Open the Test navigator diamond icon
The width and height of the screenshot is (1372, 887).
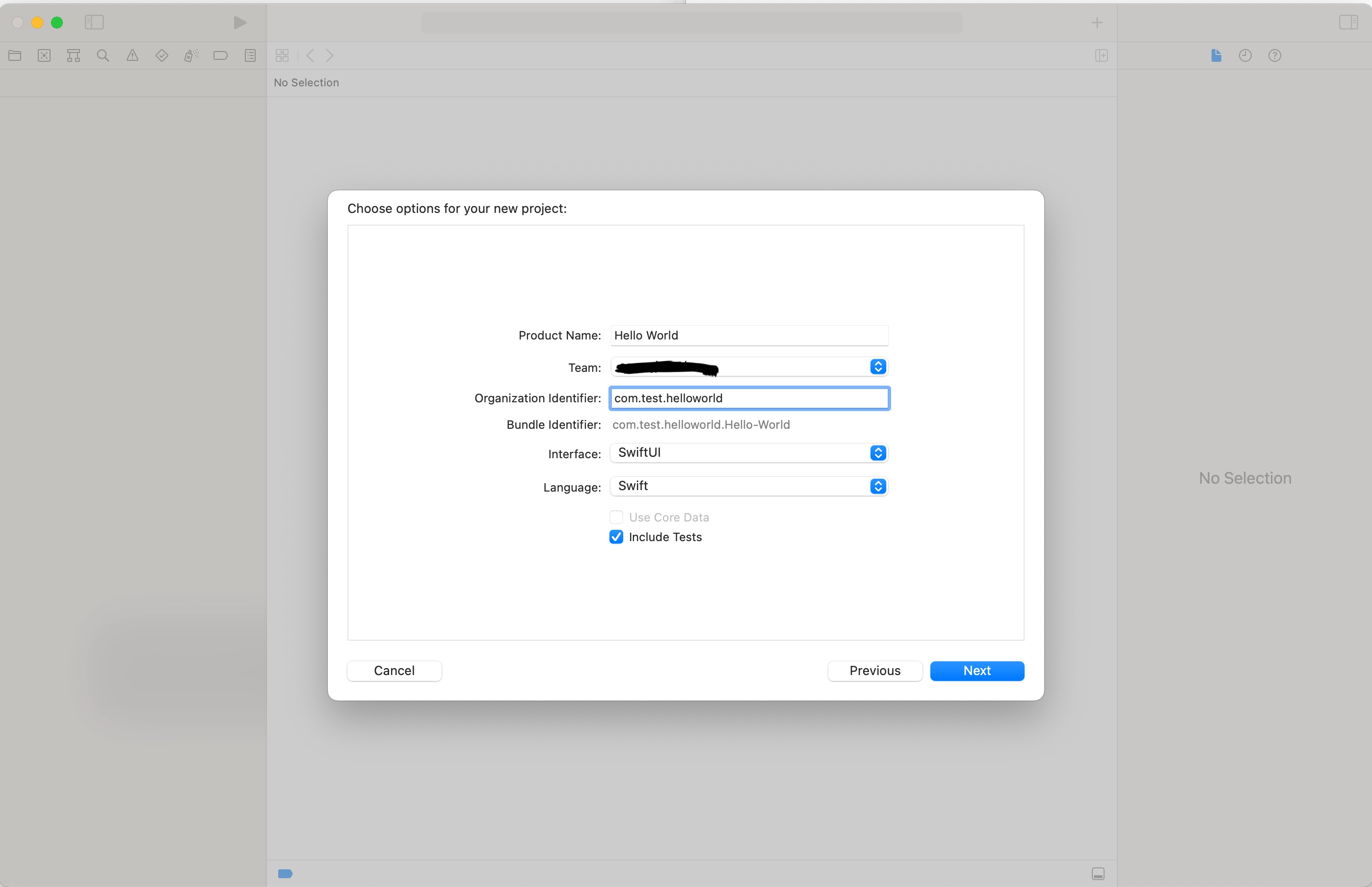click(162, 56)
